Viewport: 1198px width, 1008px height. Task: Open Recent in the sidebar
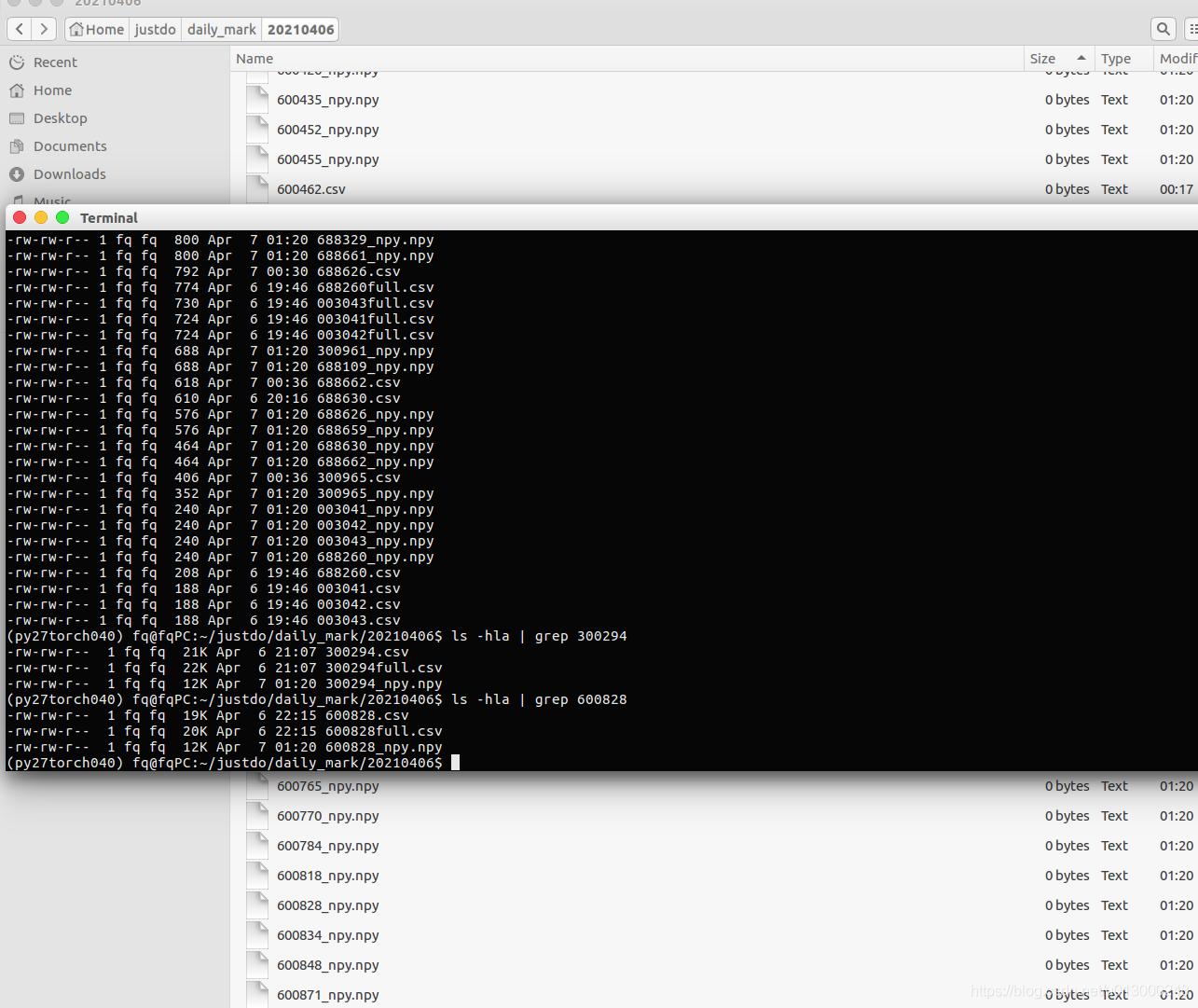coord(55,62)
